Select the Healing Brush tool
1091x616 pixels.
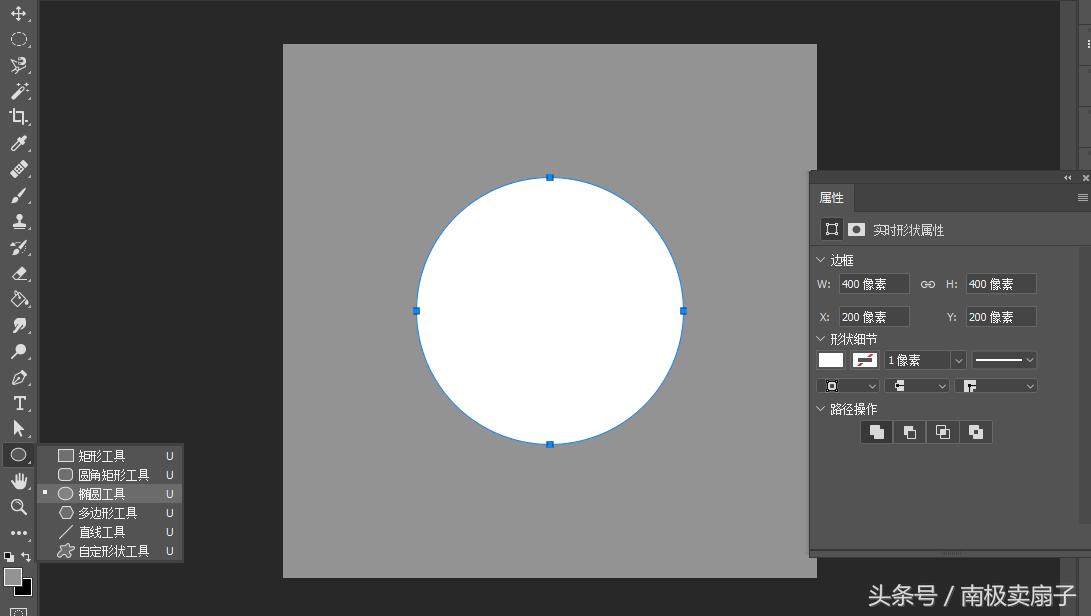(x=19, y=169)
